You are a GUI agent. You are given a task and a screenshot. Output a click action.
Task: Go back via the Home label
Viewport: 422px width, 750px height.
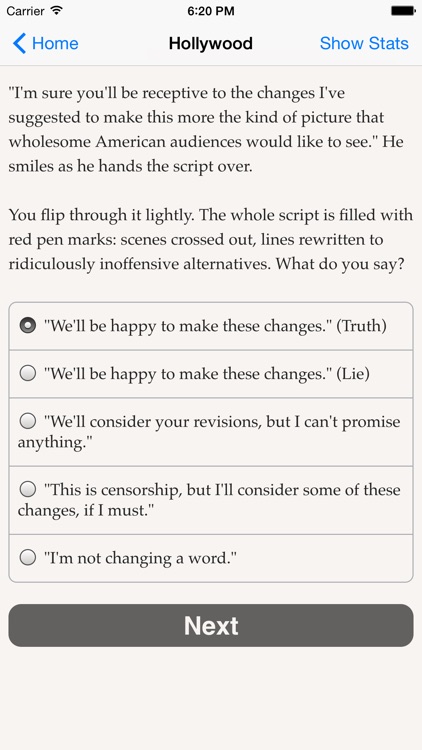point(55,44)
